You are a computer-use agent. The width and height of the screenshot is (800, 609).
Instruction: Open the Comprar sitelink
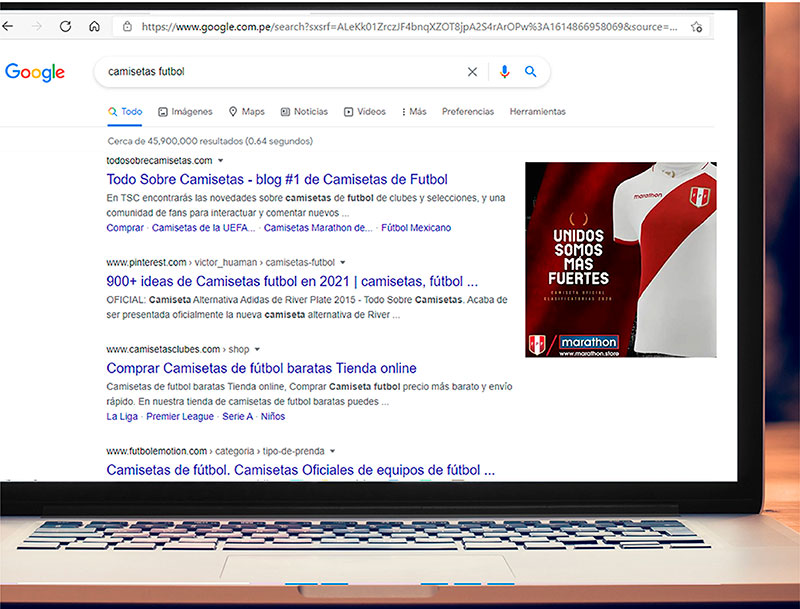(x=125, y=228)
